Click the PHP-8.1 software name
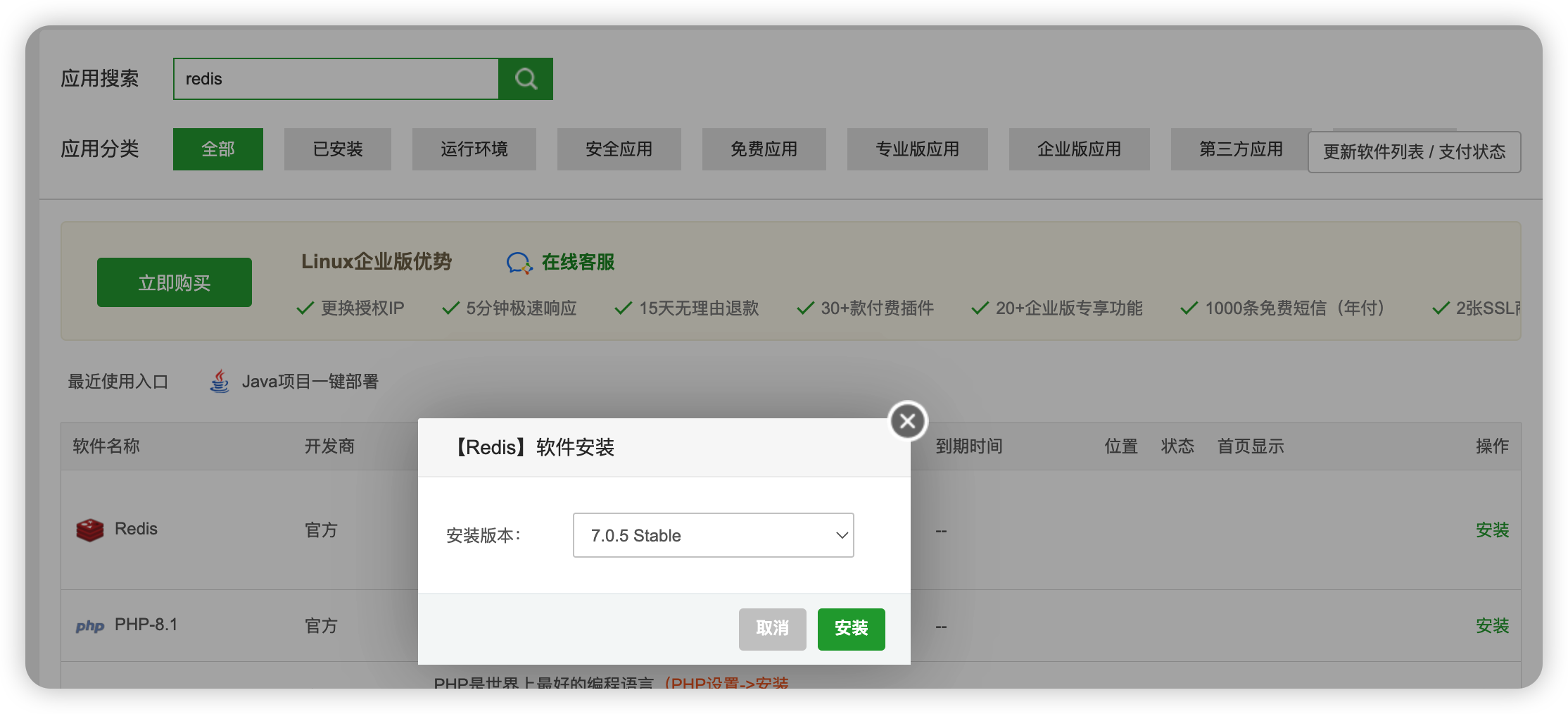 146,625
